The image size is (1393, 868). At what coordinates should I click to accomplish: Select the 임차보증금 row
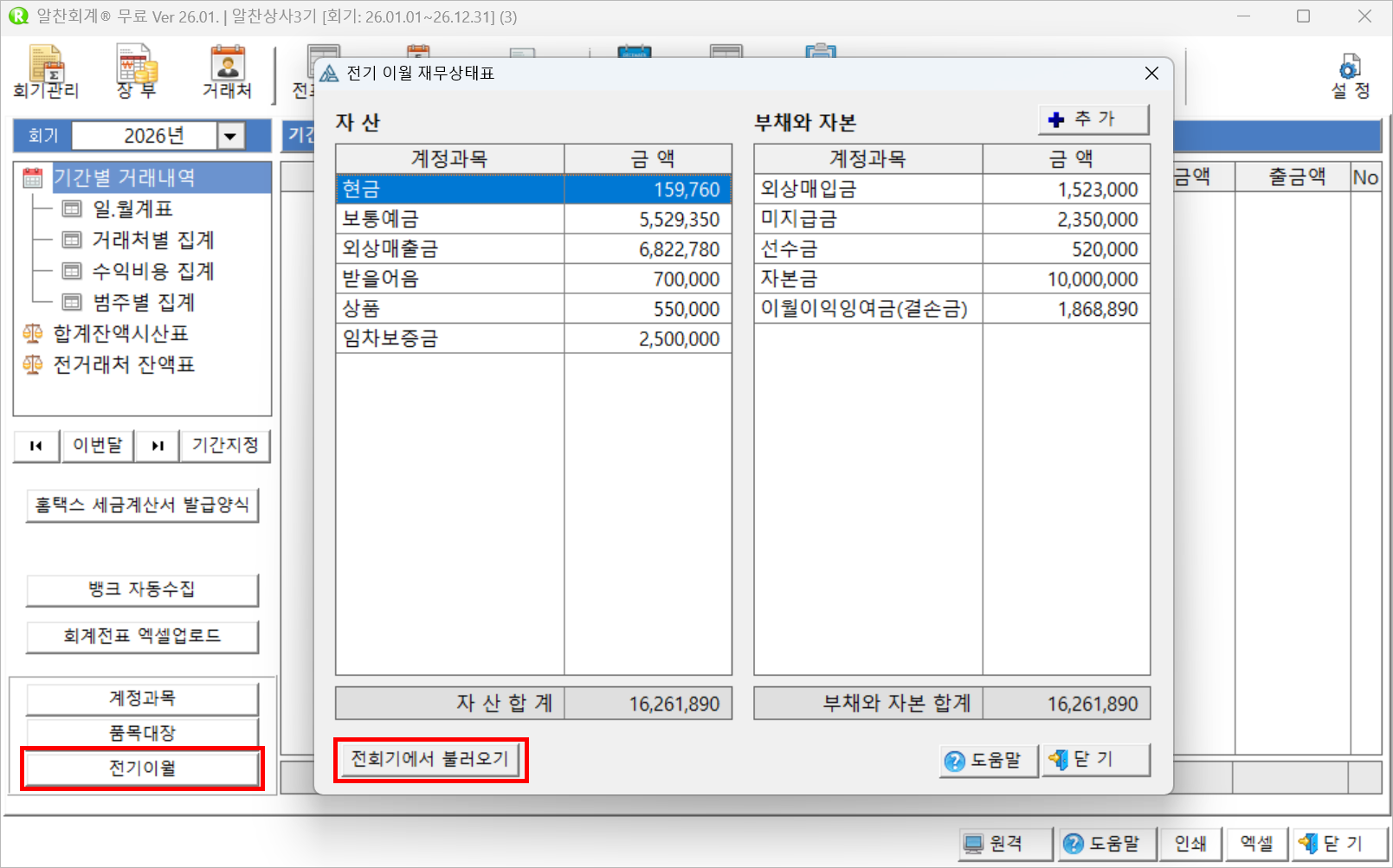coord(533,338)
